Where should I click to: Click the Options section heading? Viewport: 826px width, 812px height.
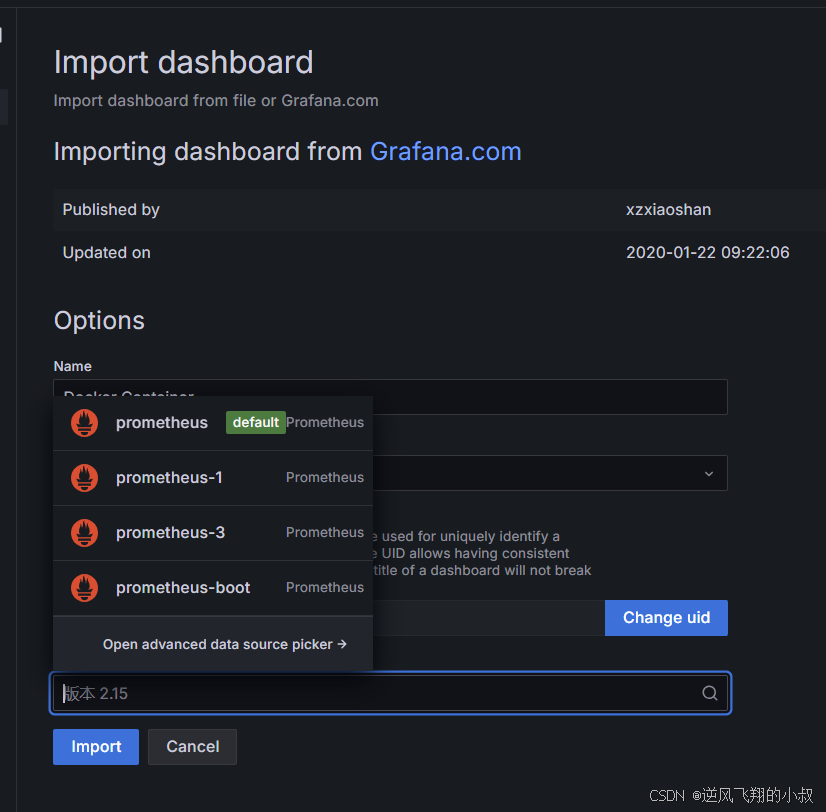[x=99, y=320]
